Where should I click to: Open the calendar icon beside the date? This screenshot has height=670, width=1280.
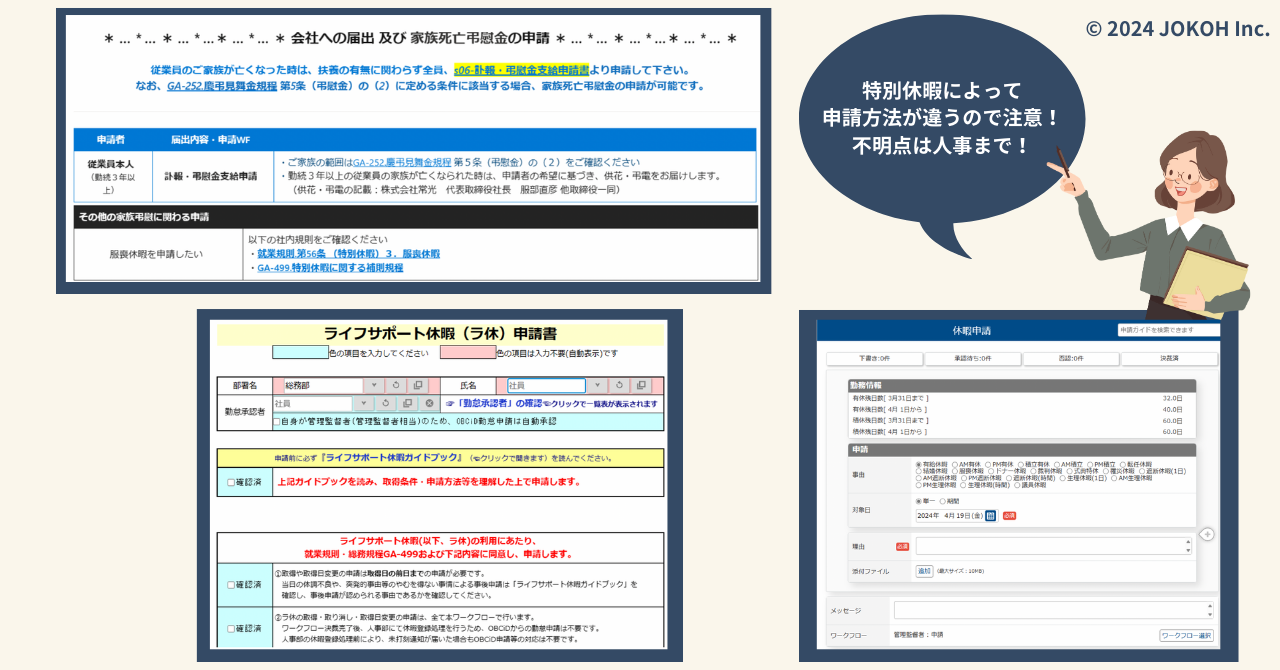point(990,515)
